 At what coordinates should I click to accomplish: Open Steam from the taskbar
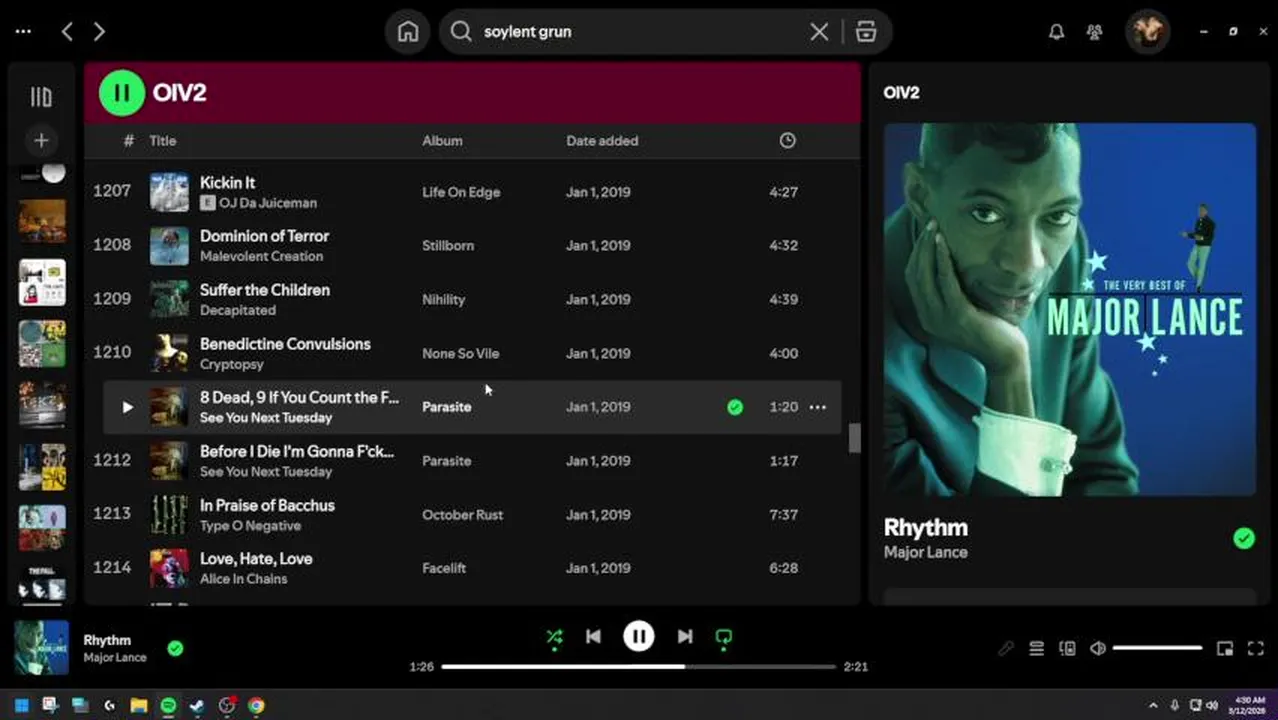click(197, 706)
